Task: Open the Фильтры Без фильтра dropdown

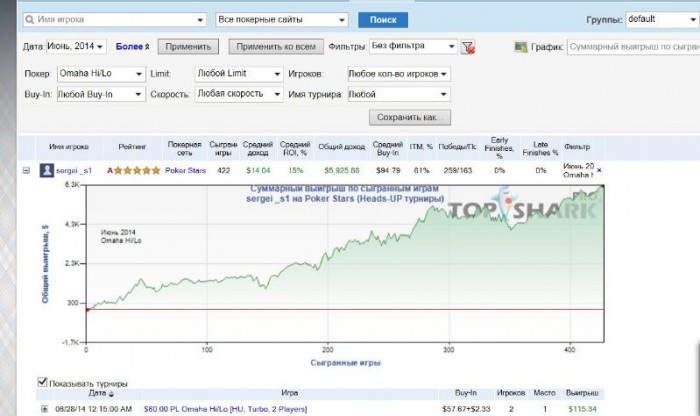Action: tap(413, 46)
